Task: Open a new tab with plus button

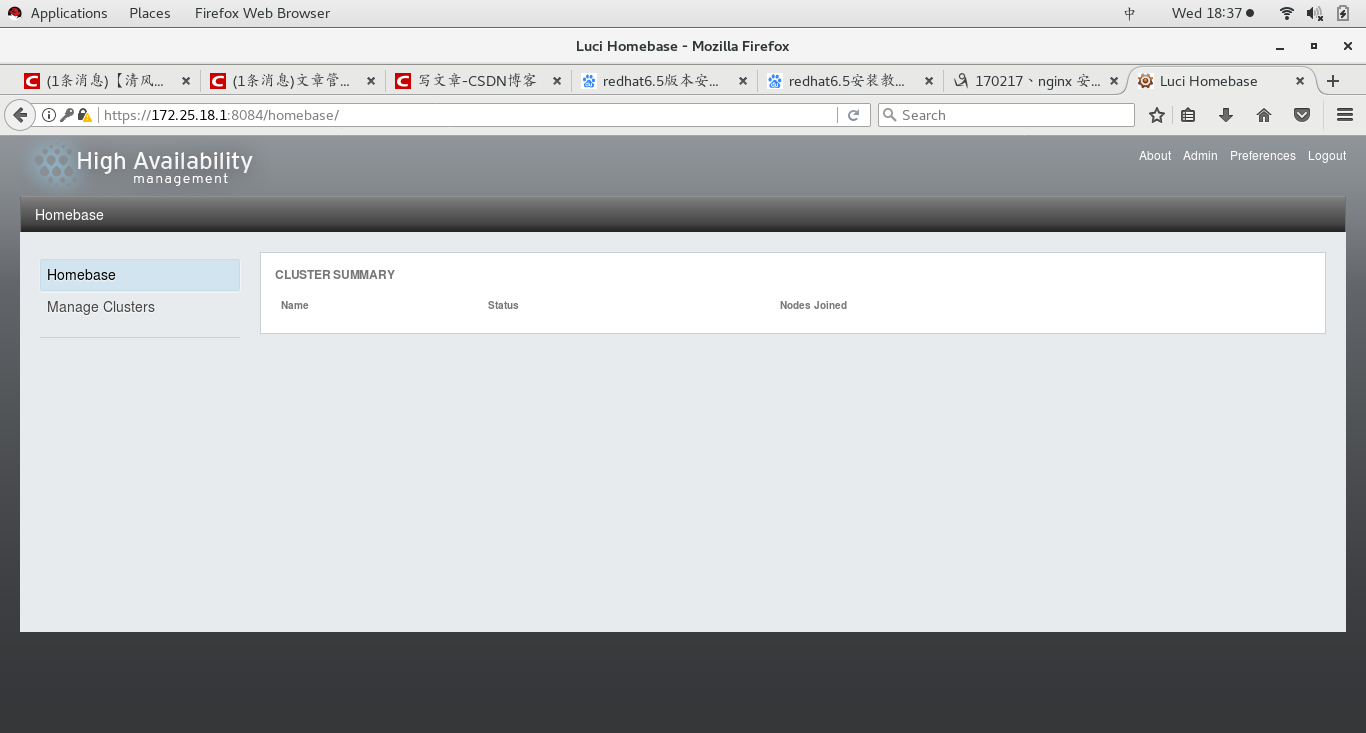Action: pos(1333,81)
